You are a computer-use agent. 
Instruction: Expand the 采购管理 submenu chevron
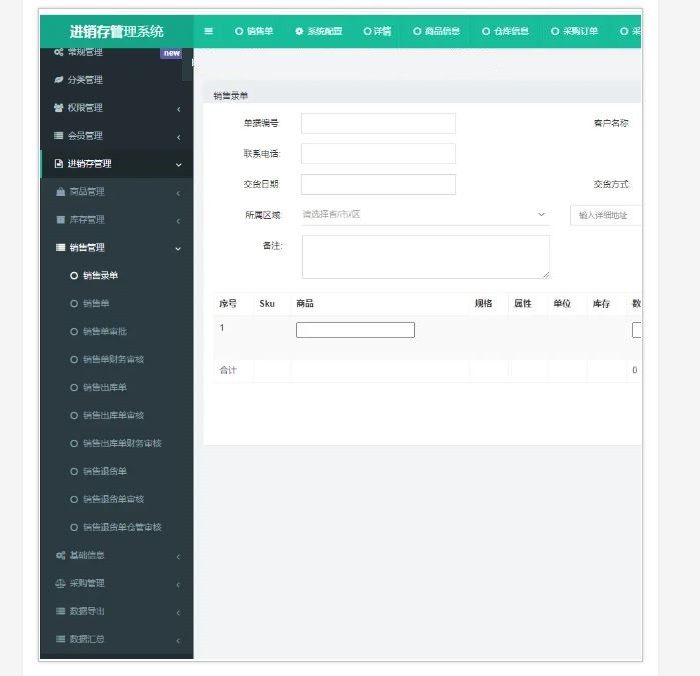tap(179, 585)
